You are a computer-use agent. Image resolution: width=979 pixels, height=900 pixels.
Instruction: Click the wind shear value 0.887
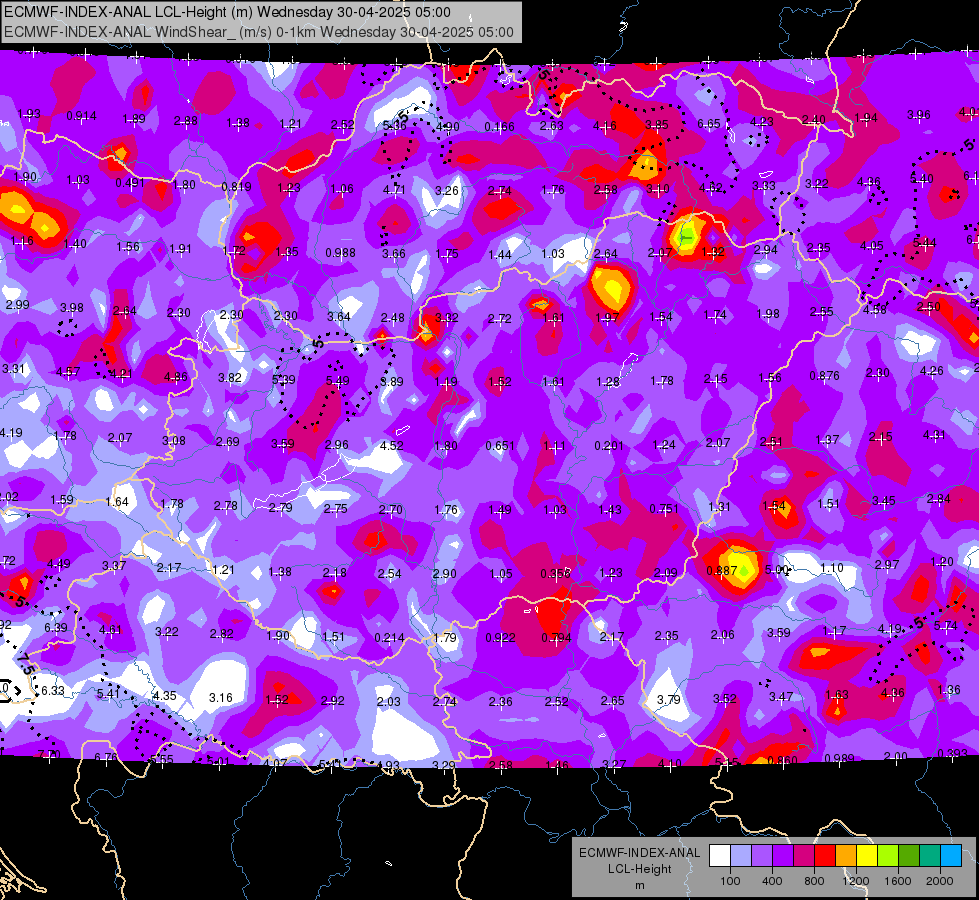(x=722, y=571)
